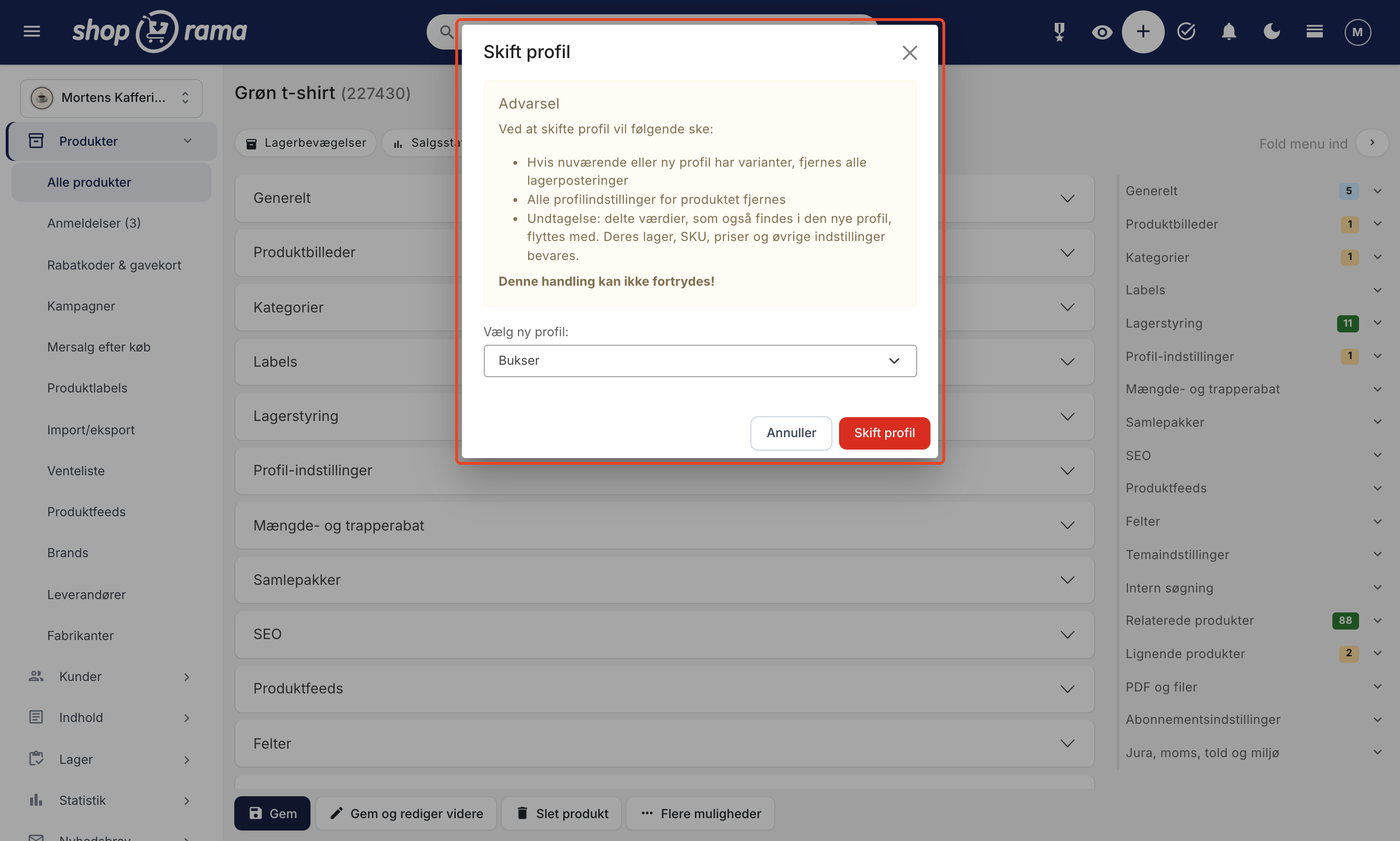Expand the SEO accordion chevron
Image resolution: width=1400 pixels, height=841 pixels.
click(x=1068, y=634)
